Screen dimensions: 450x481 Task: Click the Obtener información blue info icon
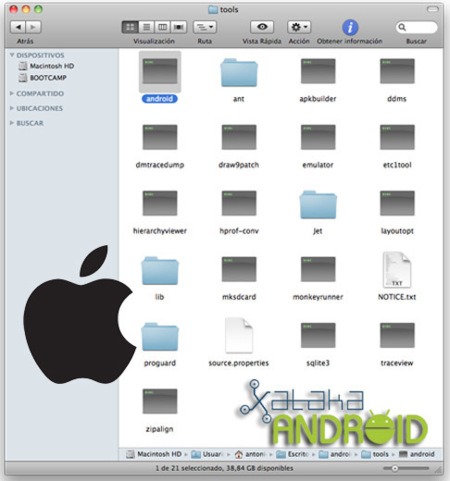tap(350, 27)
